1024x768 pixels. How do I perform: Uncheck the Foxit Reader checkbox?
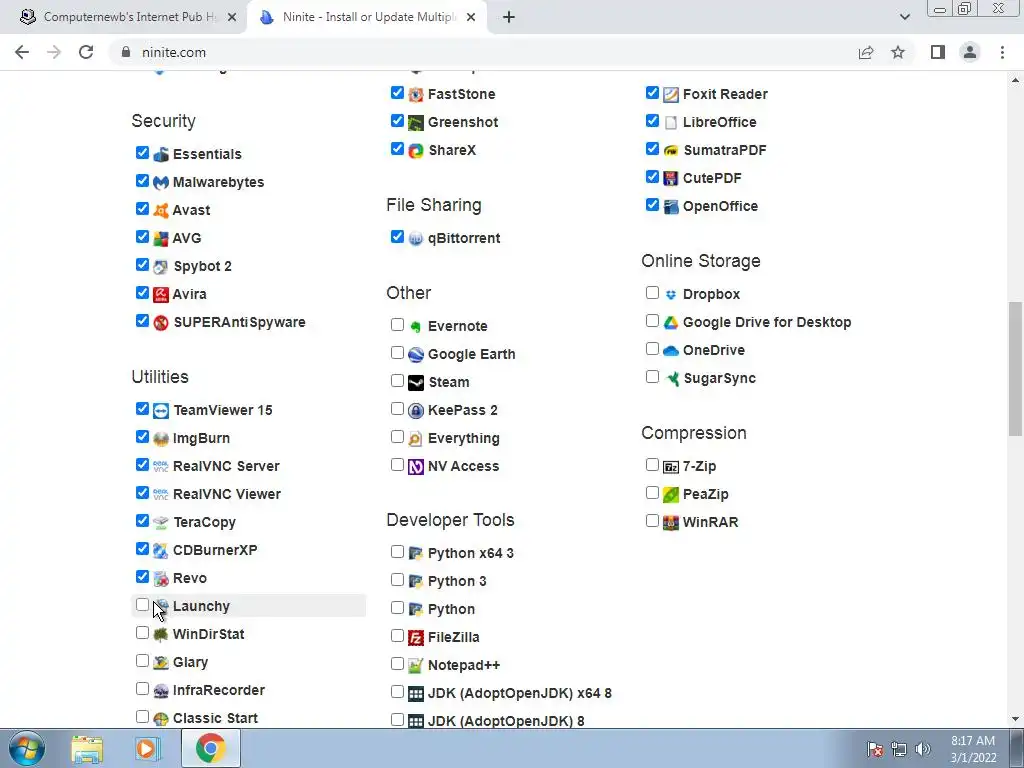click(x=652, y=93)
